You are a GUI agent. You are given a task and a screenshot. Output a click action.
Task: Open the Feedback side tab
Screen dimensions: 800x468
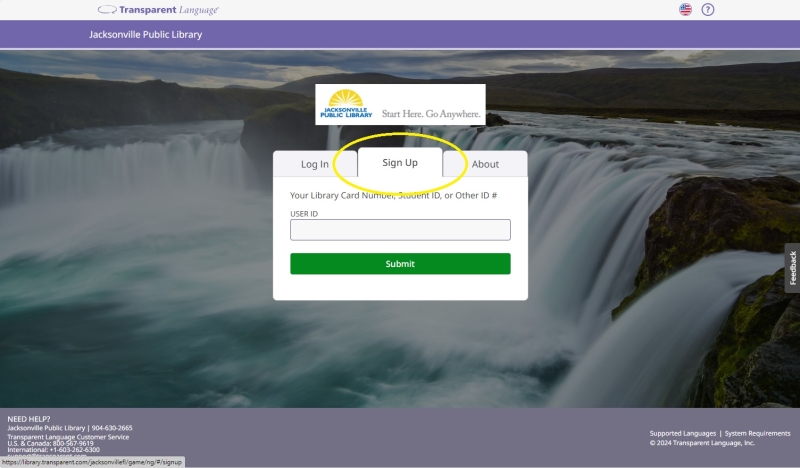(x=792, y=268)
